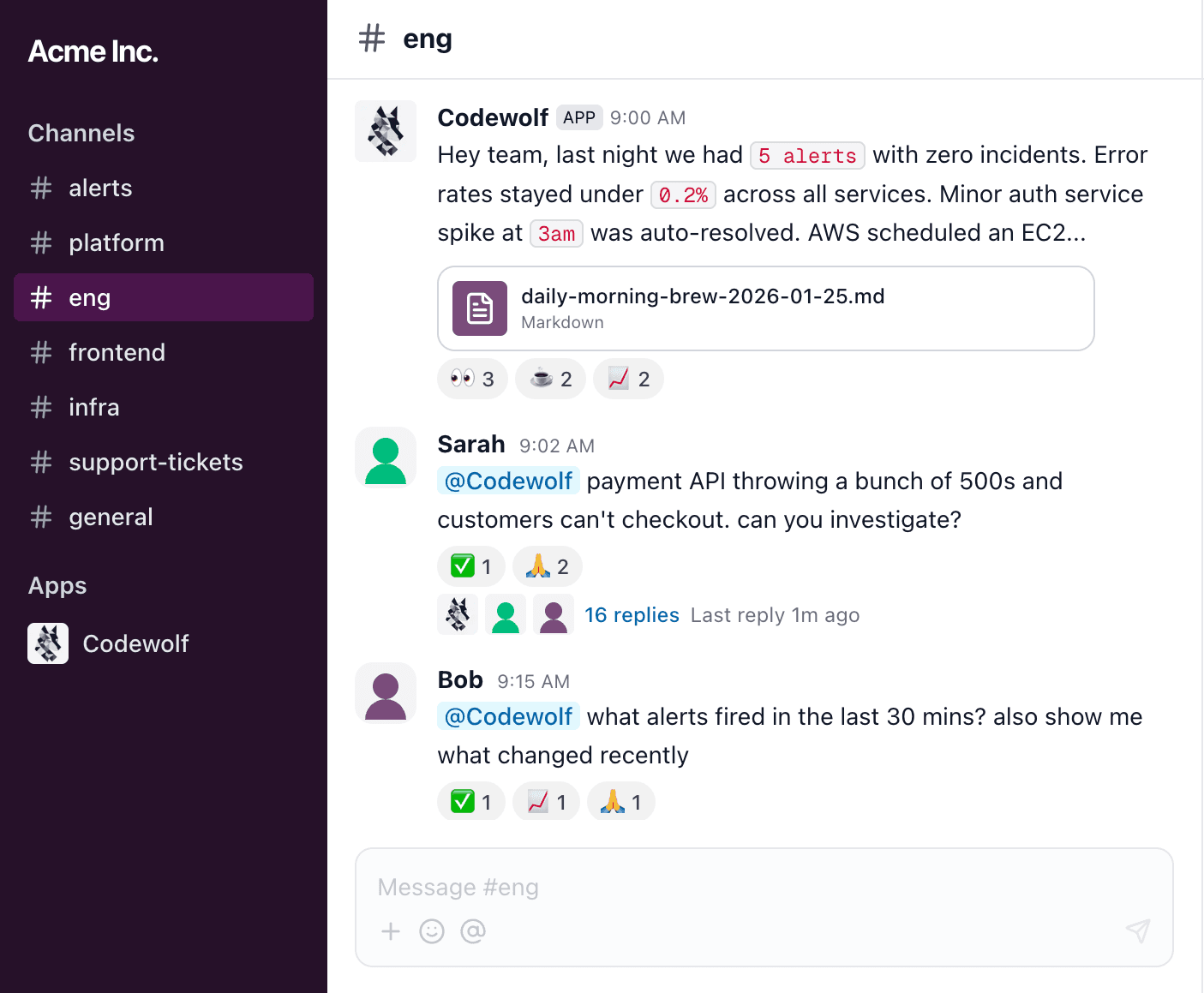This screenshot has height=993, width=1204.
Task: Select the infra channel in sidebar
Action: pyautogui.click(x=93, y=408)
